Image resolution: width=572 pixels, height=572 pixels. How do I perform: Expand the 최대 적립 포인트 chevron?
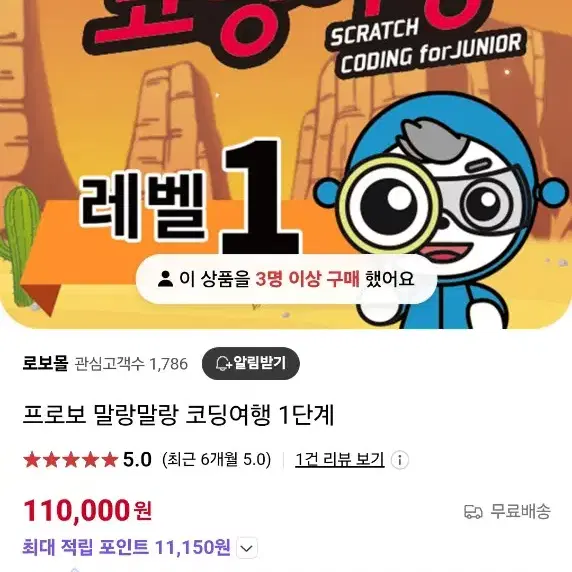click(x=247, y=548)
